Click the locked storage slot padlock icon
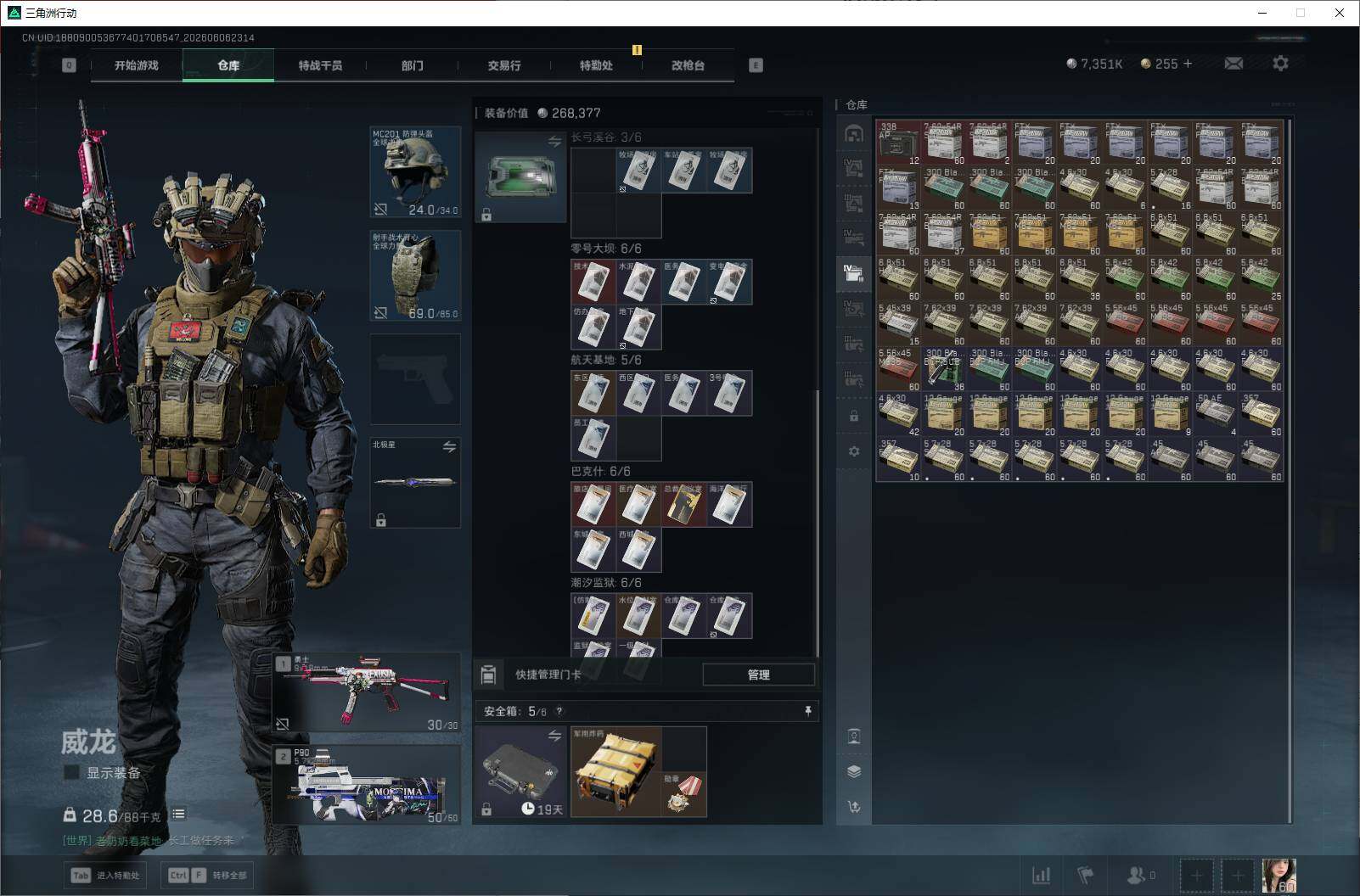 pos(854,416)
